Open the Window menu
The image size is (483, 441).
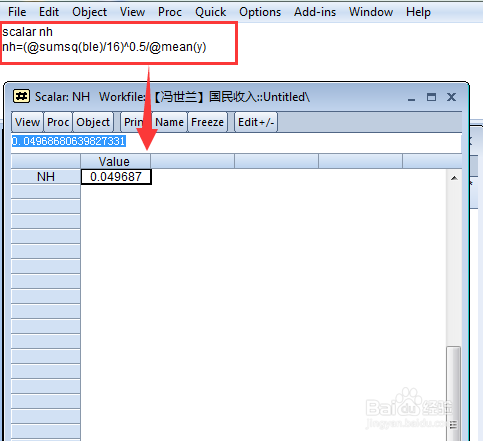[x=371, y=12]
